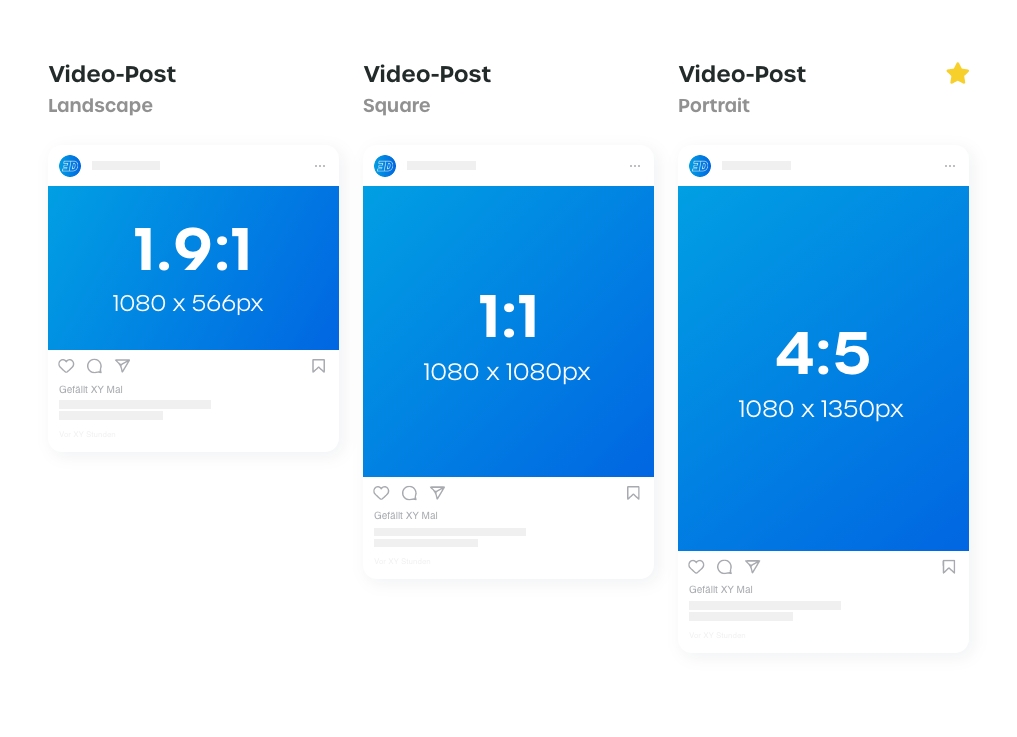
Task: Like the Landscape video post with heart icon
Action: [x=66, y=366]
